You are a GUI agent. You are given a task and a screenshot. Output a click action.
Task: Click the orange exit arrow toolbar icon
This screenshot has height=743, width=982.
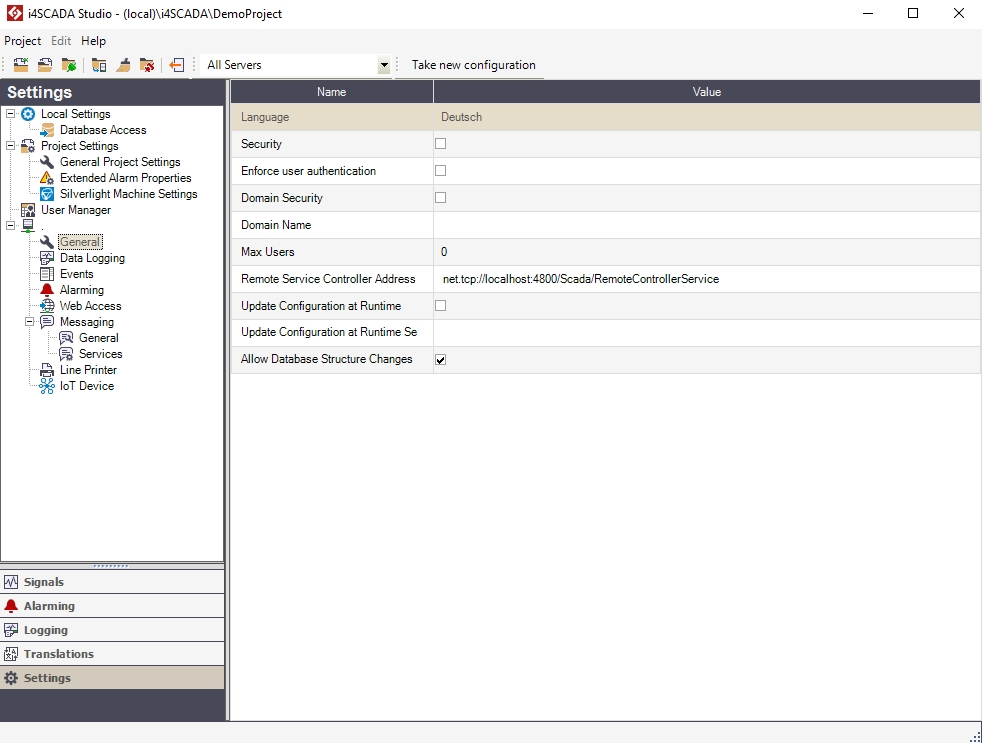177,65
